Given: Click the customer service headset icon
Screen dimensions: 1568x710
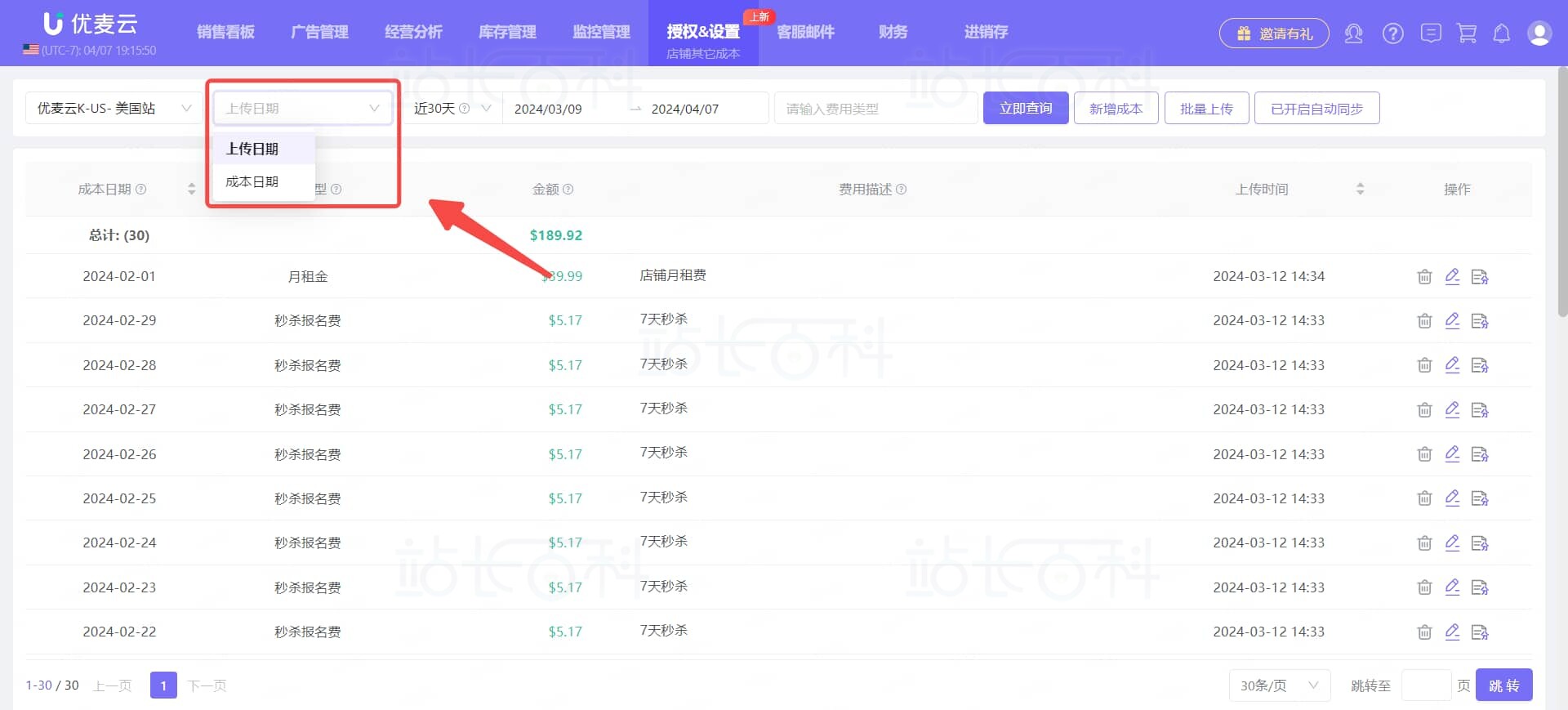Looking at the screenshot, I should (1353, 33).
